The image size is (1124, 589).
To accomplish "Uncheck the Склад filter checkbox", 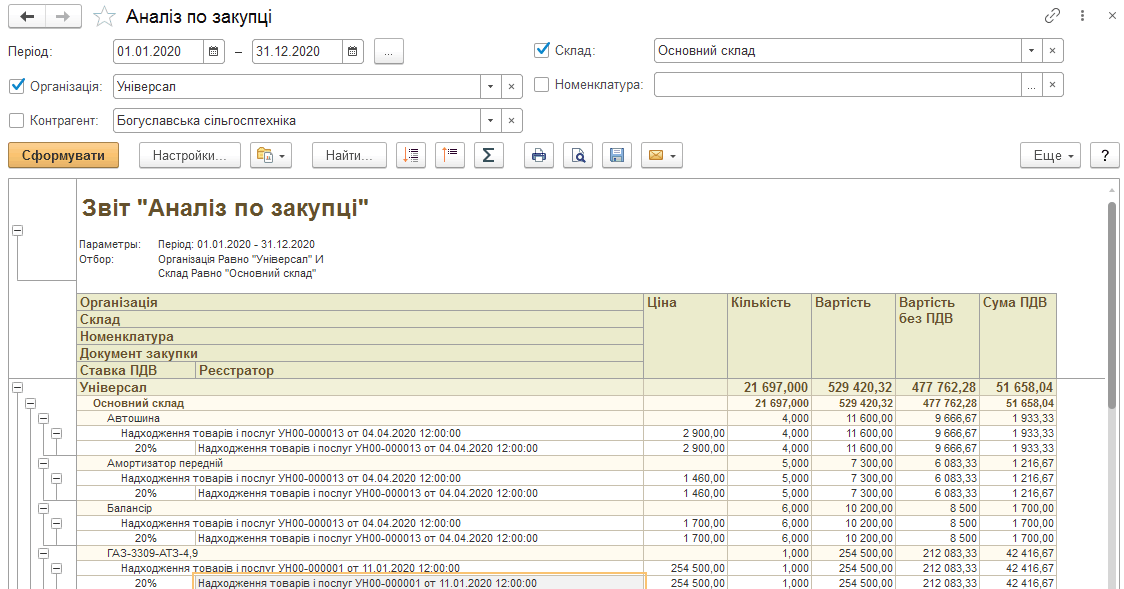I will coord(542,50).
